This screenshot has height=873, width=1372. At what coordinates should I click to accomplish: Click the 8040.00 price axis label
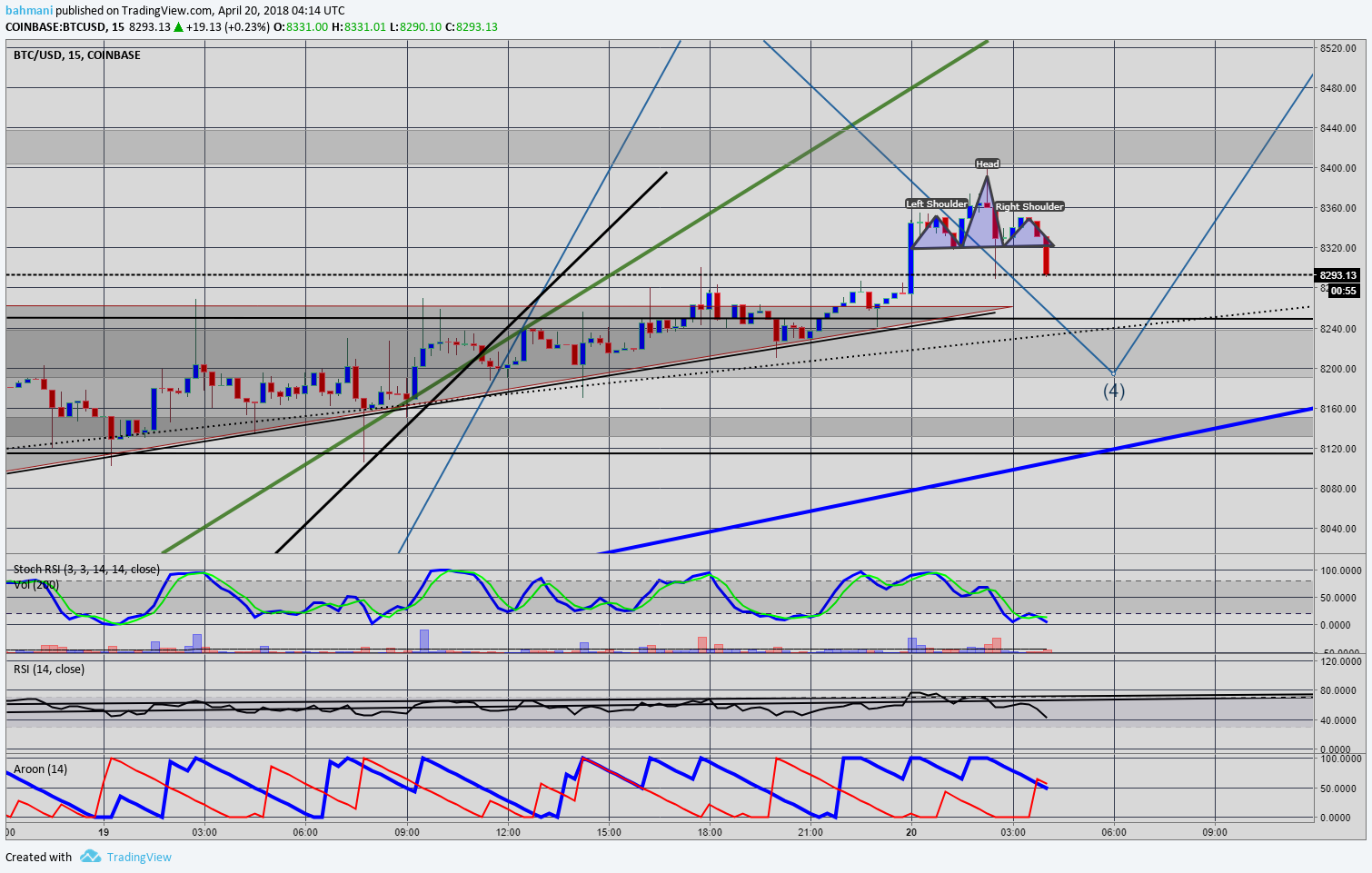pos(1338,529)
